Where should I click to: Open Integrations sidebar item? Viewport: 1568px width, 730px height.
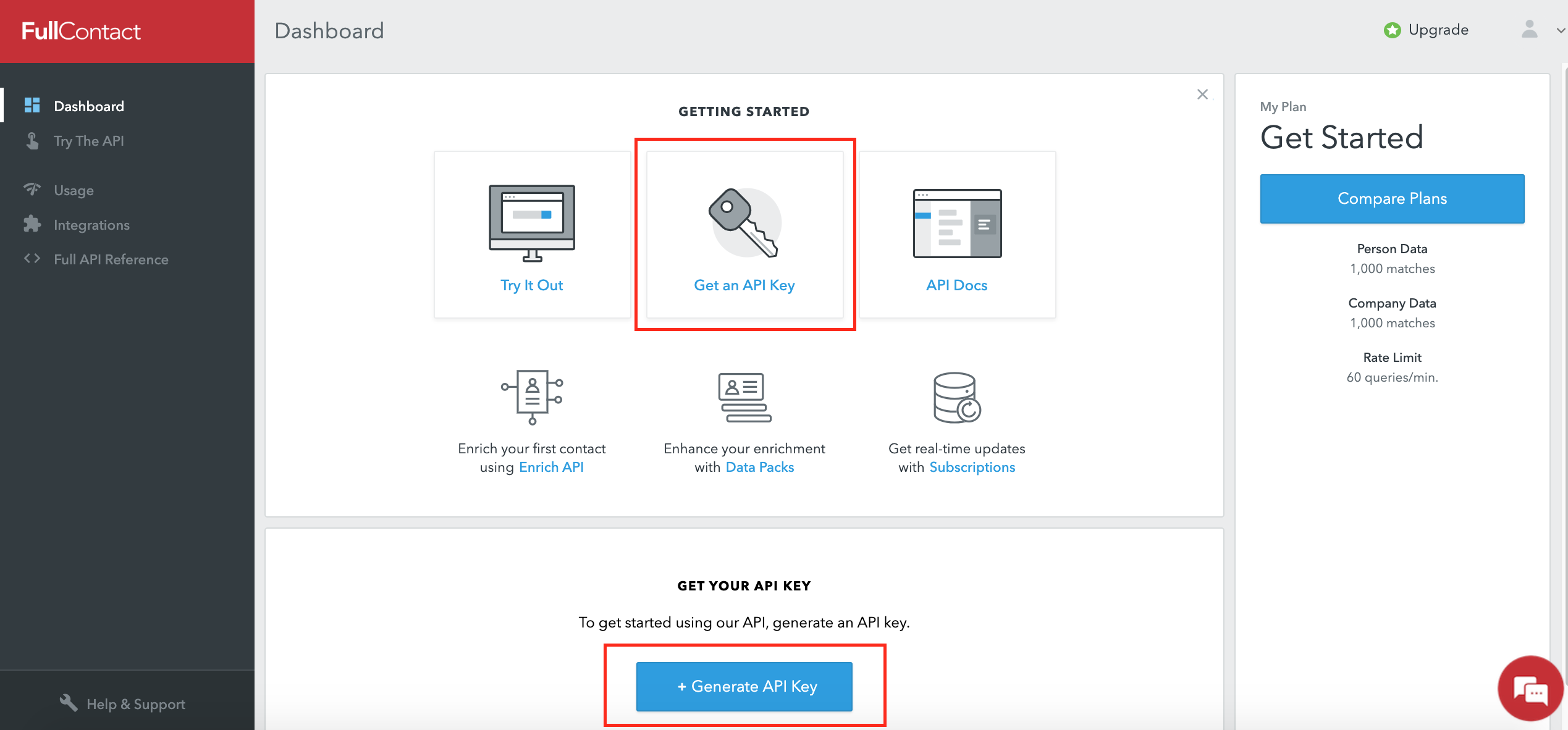point(91,225)
